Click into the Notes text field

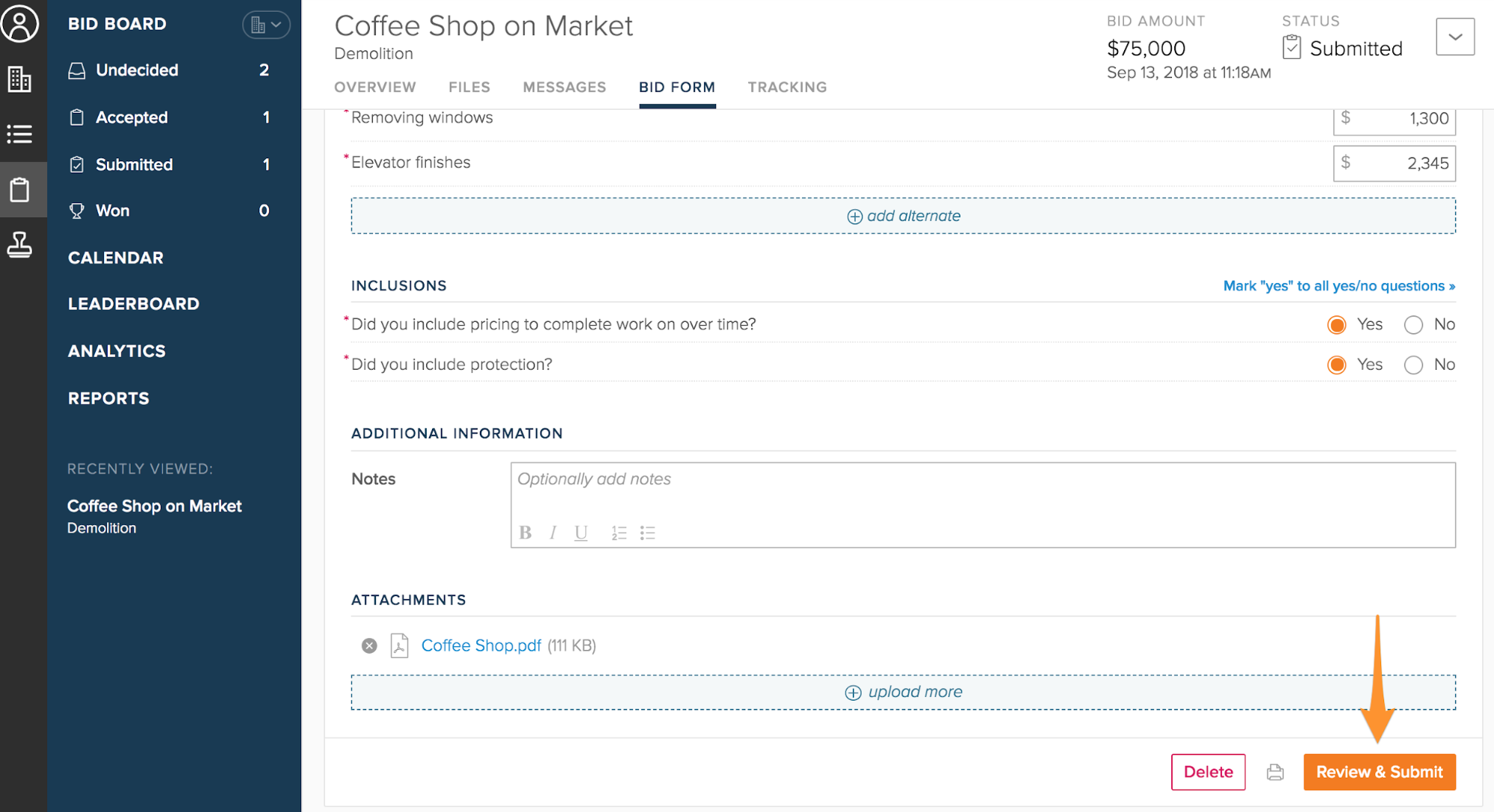pos(982,489)
